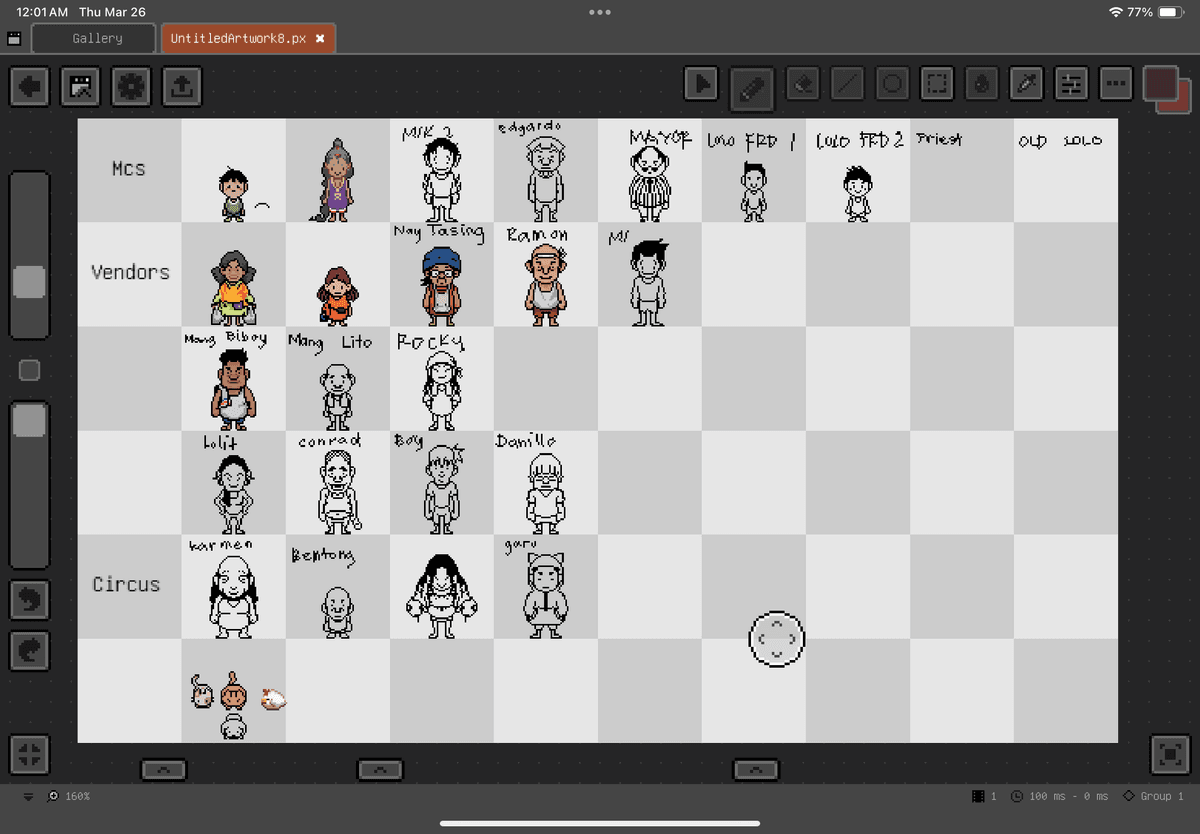Image resolution: width=1200 pixels, height=834 pixels.
Task: Open the status bar dropdown arrow
Action: pos(28,797)
